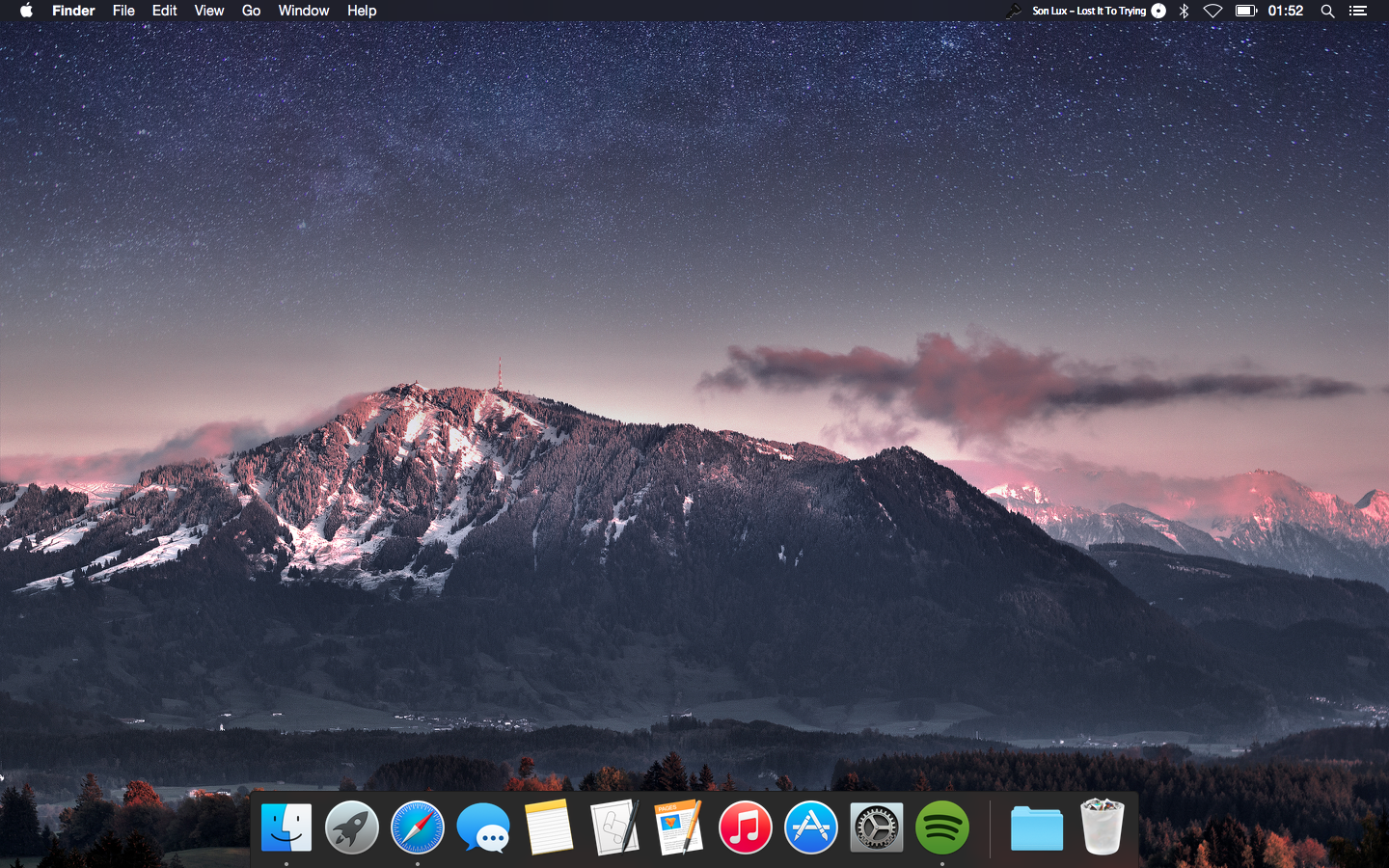The height and width of the screenshot is (868, 1389).
Task: Open Finder from the dock
Action: tap(286, 827)
